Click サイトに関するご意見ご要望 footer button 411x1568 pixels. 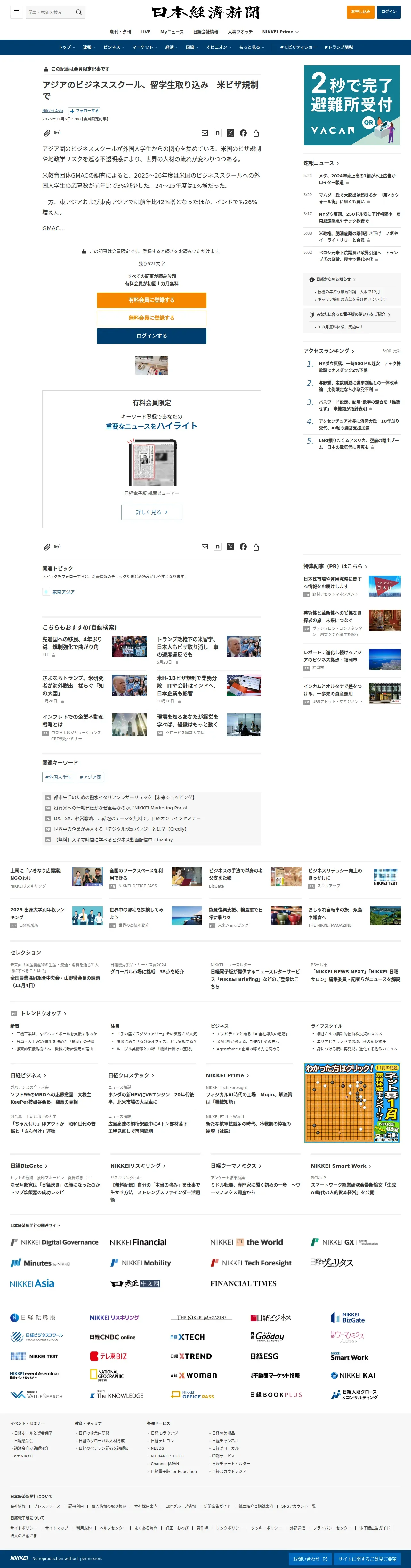click(367, 1559)
